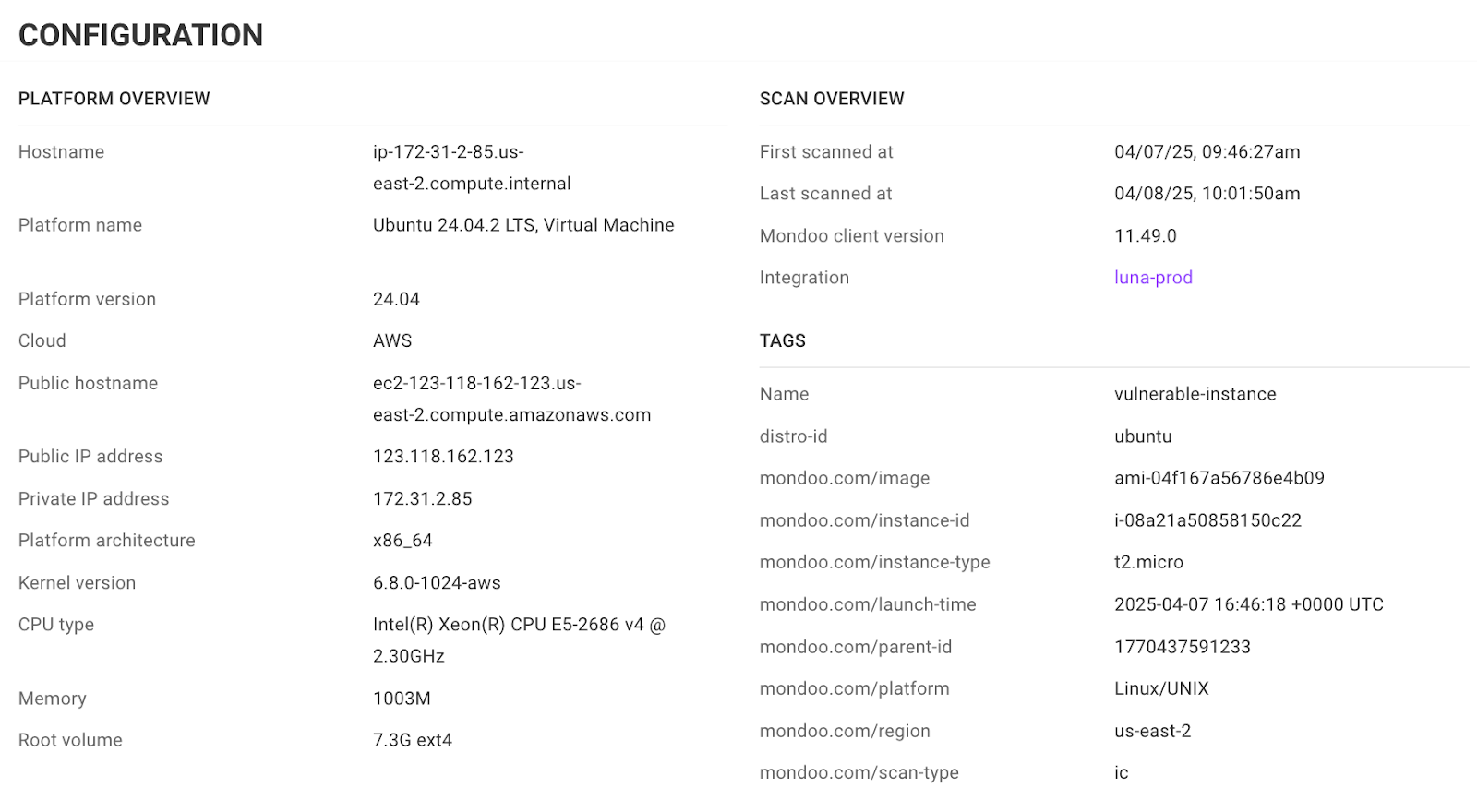Screen dimensions: 1477x812
Task: Open the luna-prod integration link
Action: pos(1152,277)
